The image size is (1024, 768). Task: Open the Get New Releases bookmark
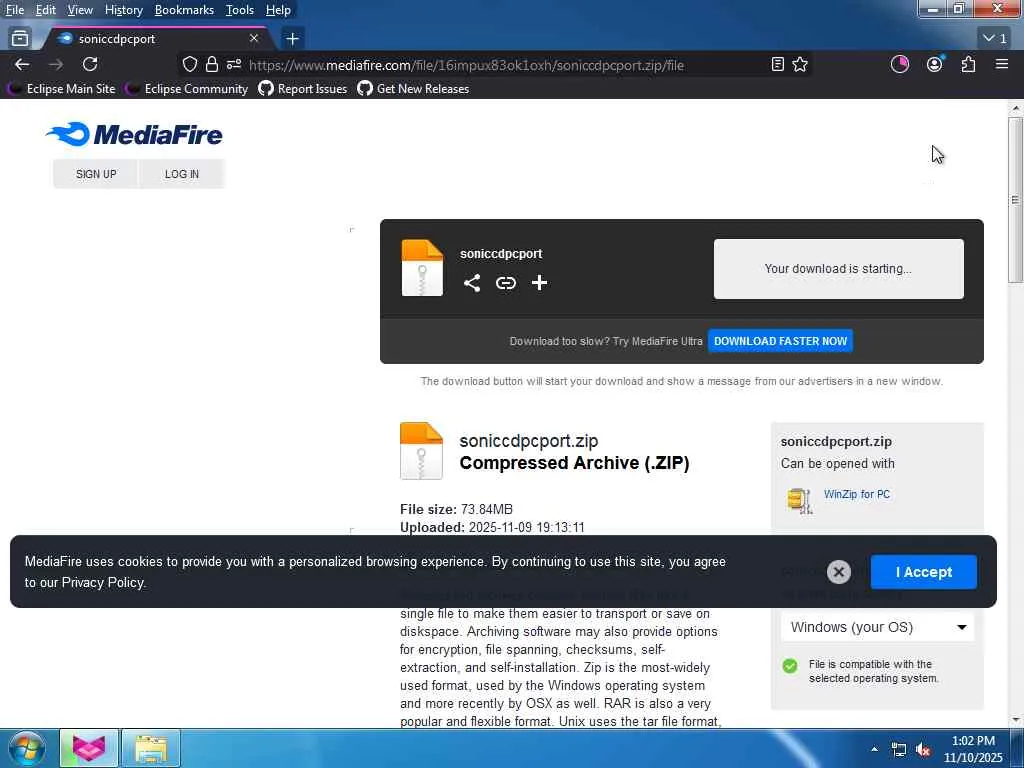tap(413, 89)
